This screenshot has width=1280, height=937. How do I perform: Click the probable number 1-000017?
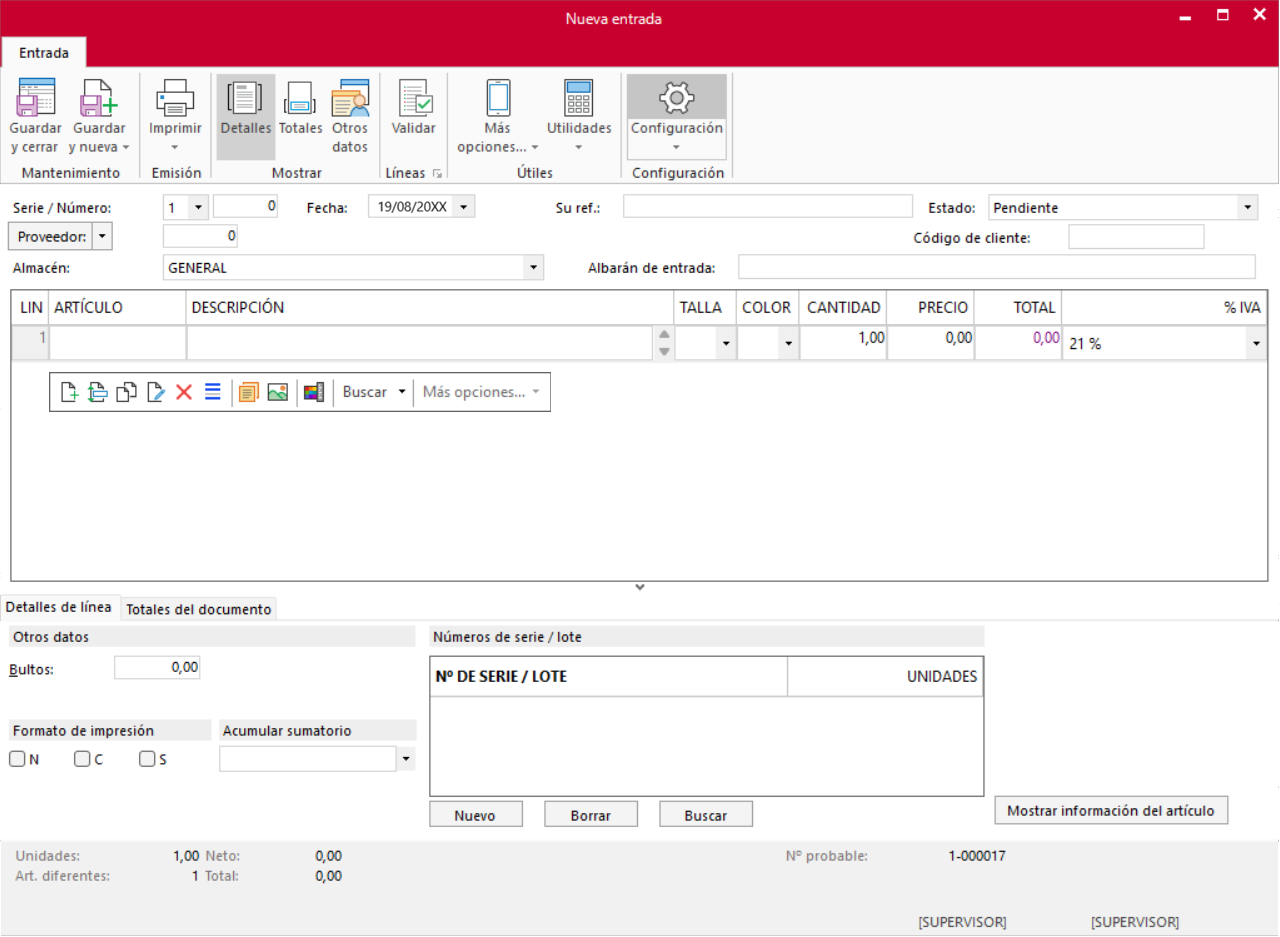(977, 856)
